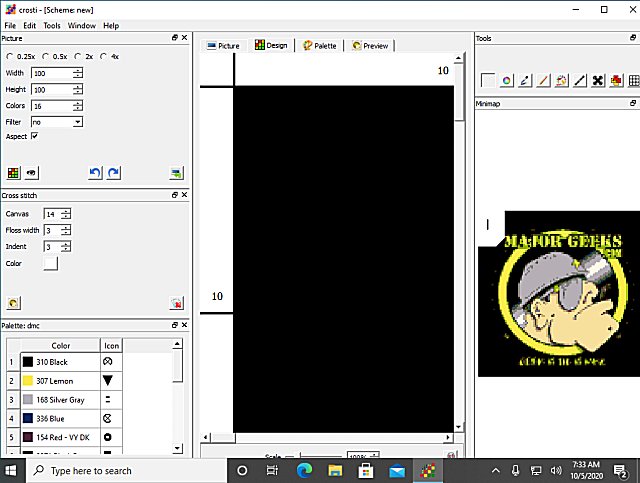Show hidden icons in the system tray

(x=496, y=471)
